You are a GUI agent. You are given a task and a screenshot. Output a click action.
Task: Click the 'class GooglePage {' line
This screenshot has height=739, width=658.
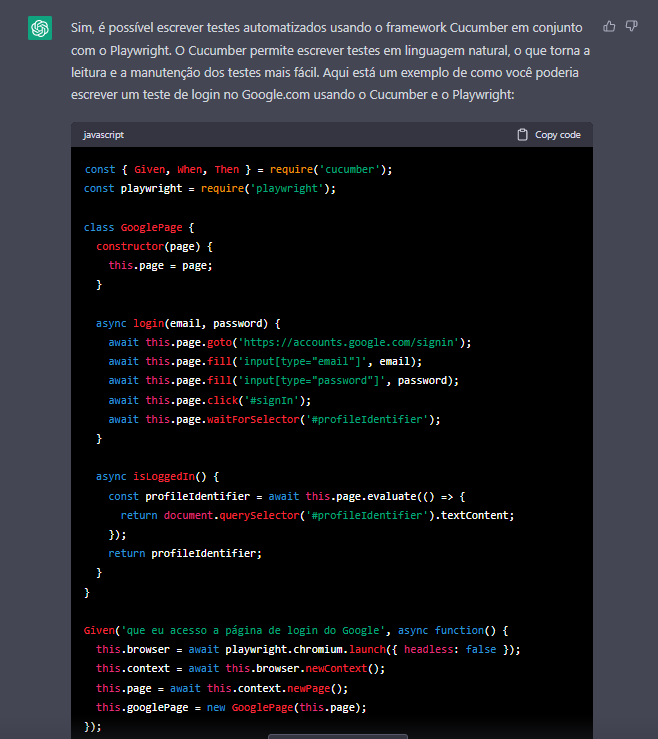[139, 227]
